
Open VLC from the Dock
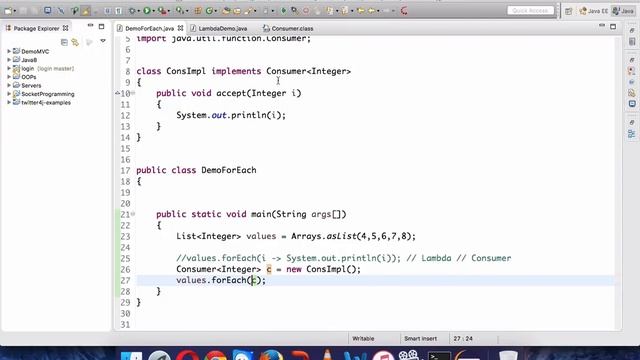[327, 354]
